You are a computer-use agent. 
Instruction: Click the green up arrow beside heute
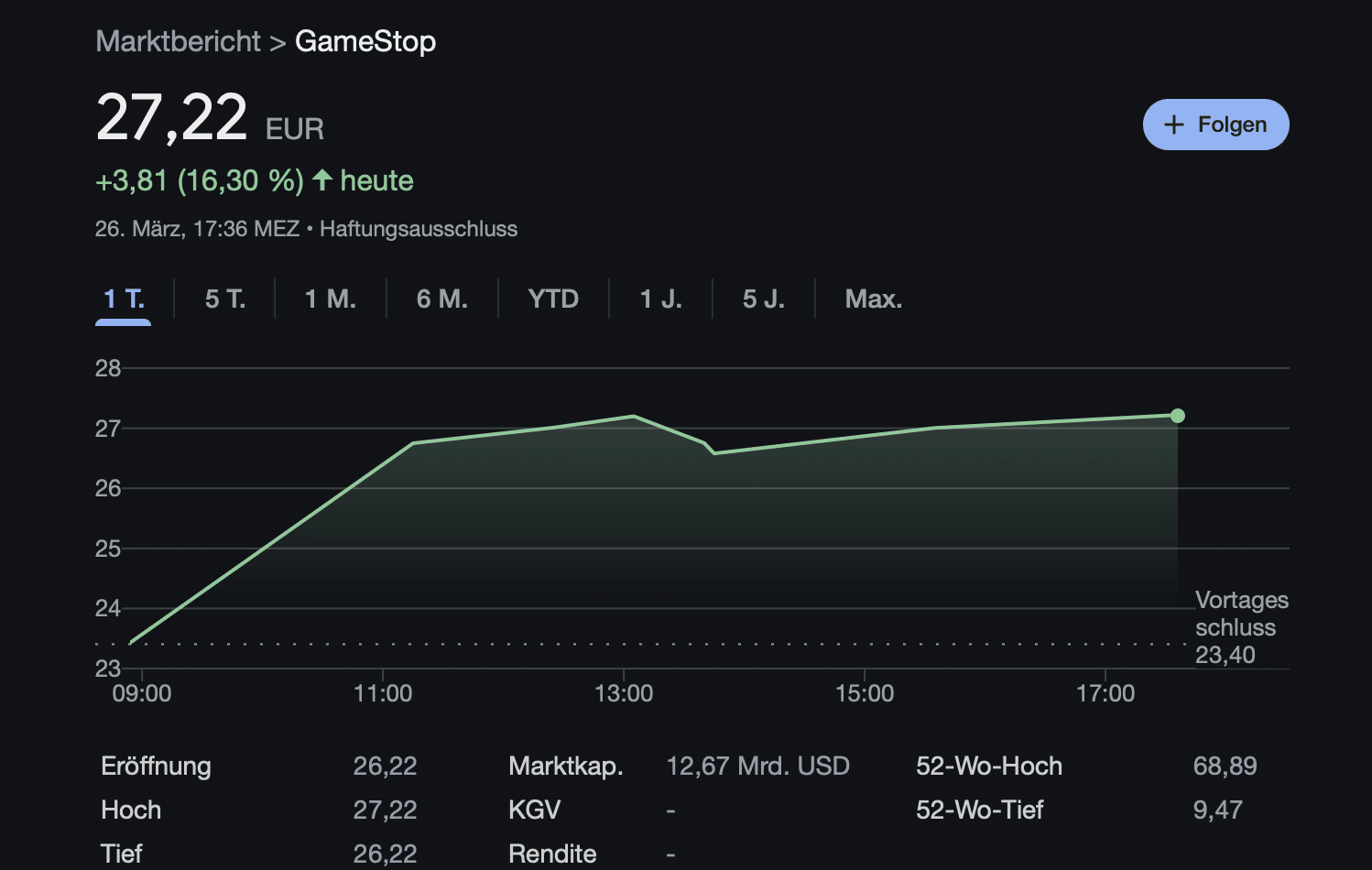[x=322, y=179]
